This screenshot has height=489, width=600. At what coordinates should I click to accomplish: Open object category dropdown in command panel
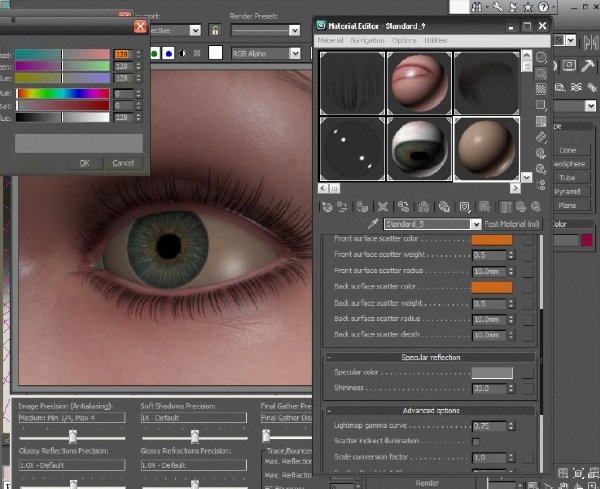(x=591, y=106)
